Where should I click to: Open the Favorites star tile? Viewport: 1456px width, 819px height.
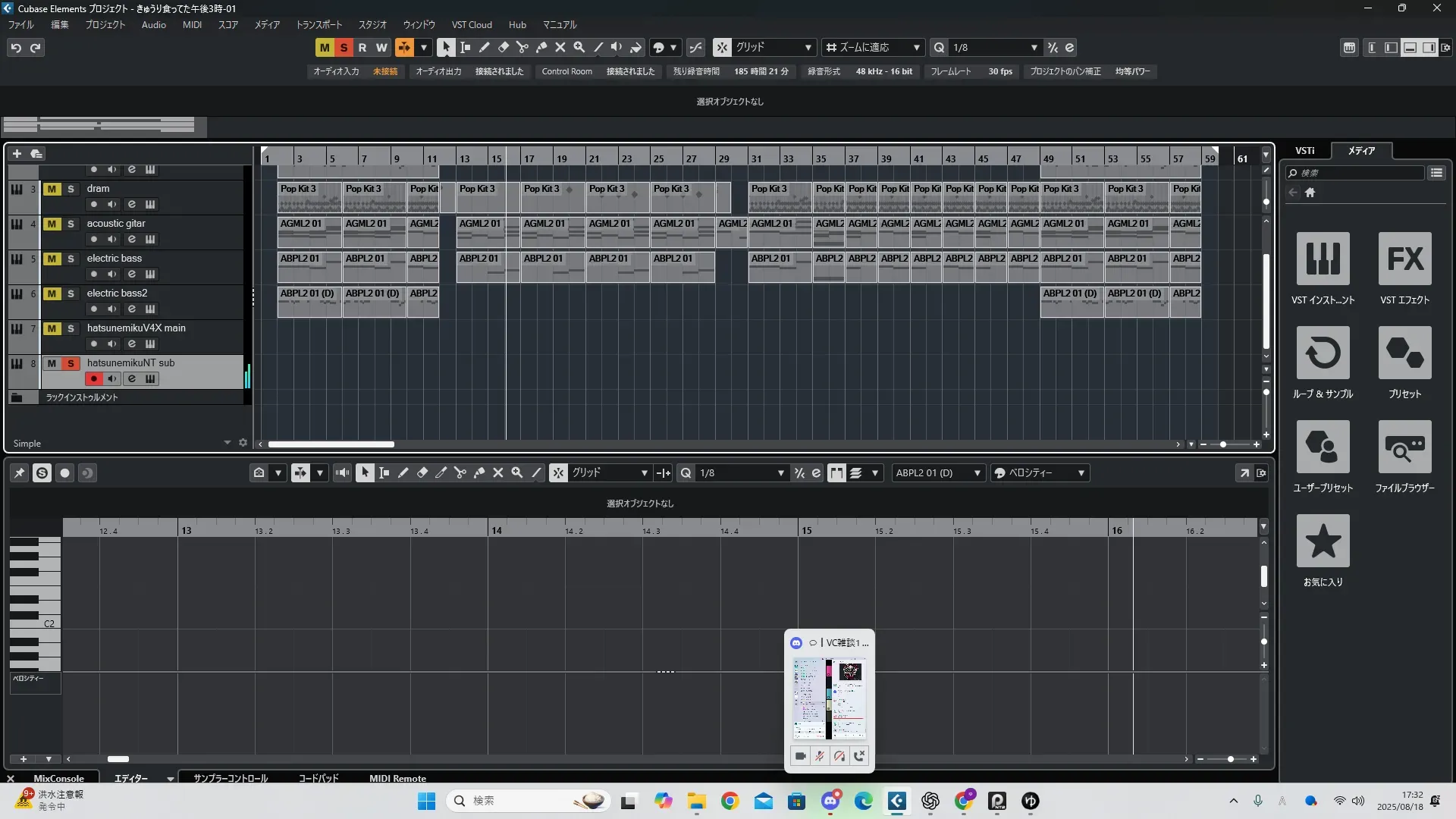[1323, 541]
